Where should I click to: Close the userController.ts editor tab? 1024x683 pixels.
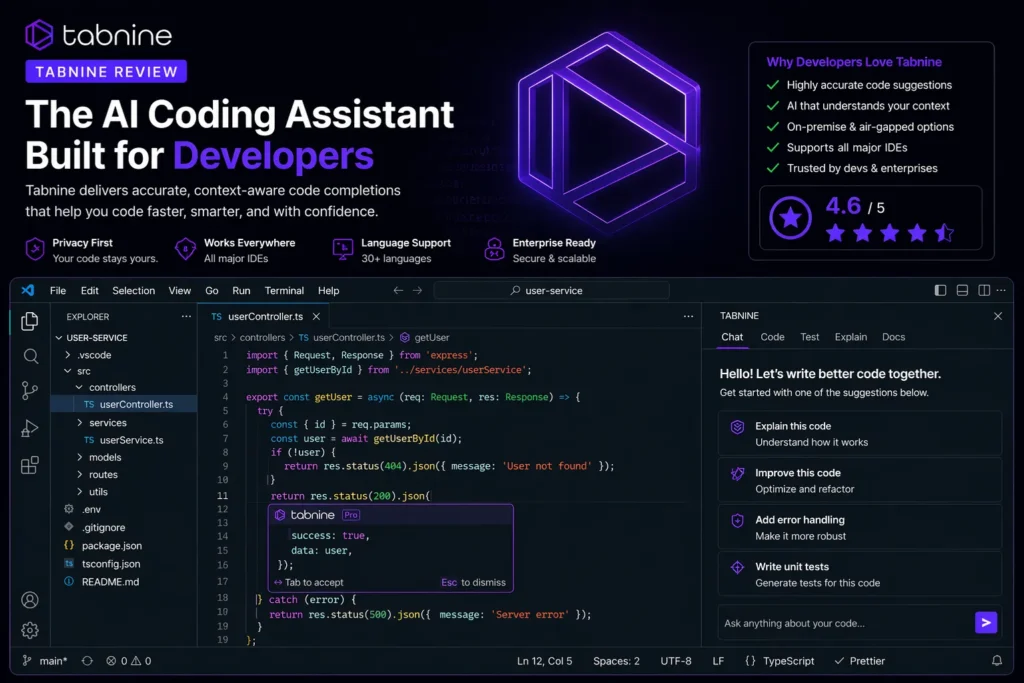pos(316,316)
